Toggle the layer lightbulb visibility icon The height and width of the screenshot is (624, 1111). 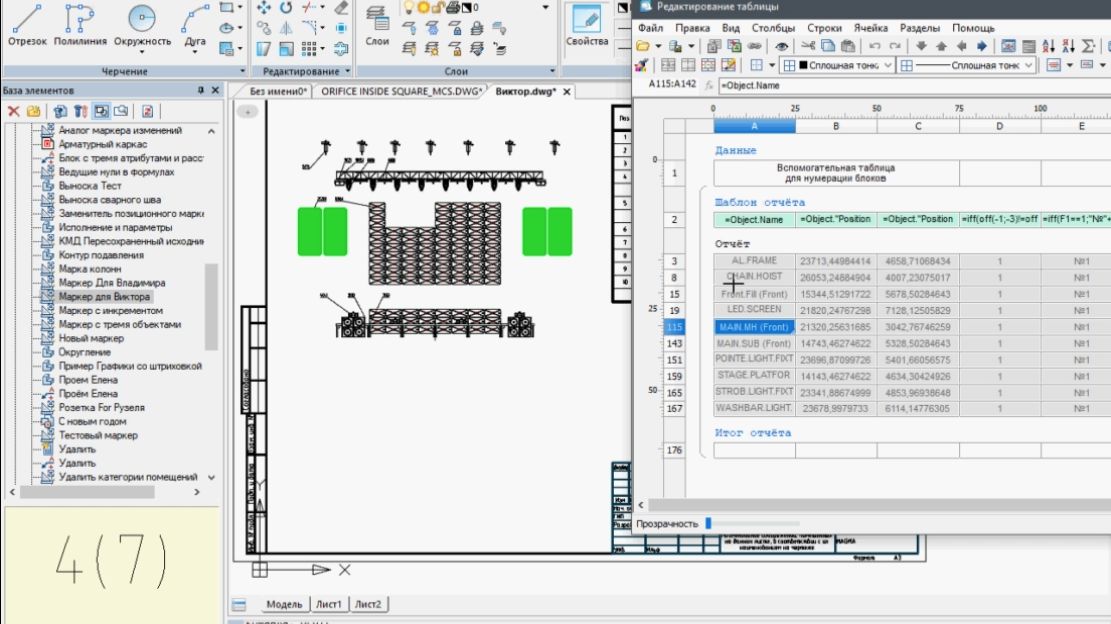(409, 7)
